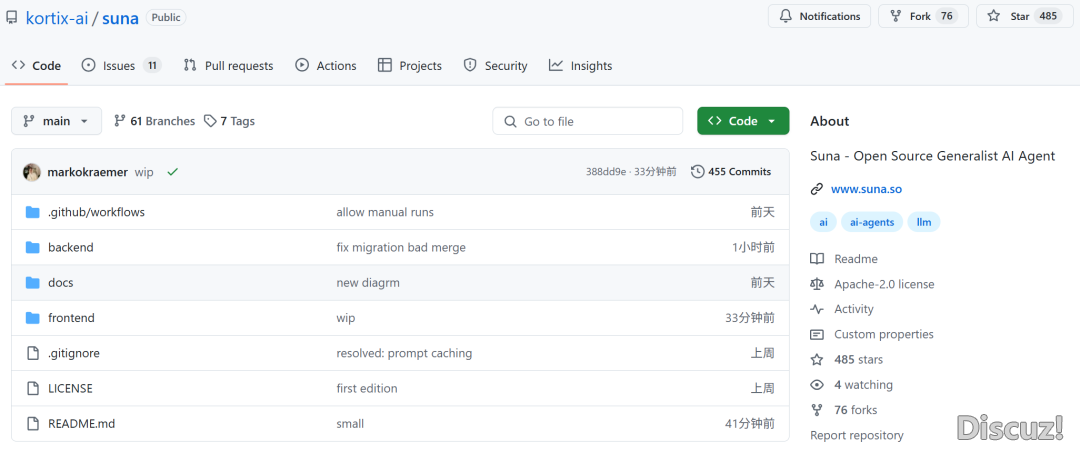Open 'fix migration bad merge' commit message

point(401,247)
